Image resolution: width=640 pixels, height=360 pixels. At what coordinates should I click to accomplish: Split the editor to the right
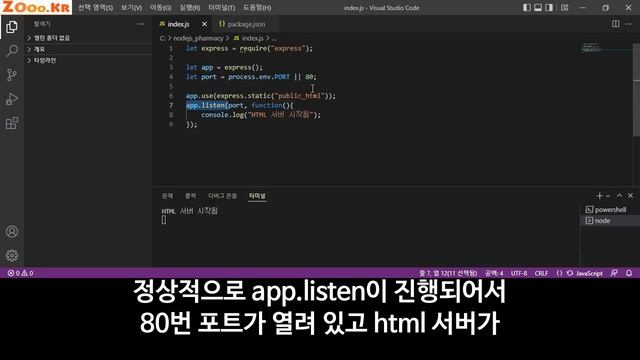(616, 24)
